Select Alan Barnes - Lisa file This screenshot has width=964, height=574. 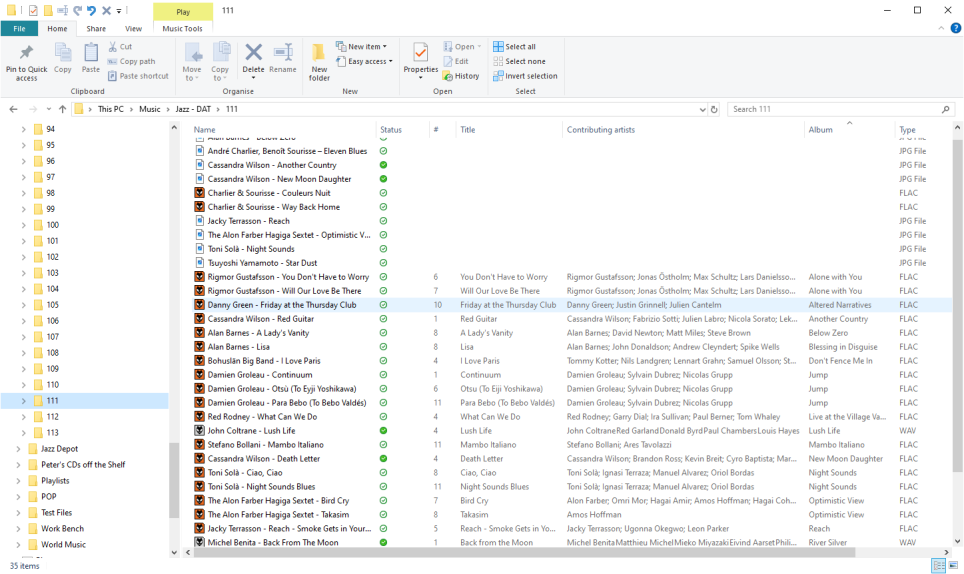click(239, 347)
